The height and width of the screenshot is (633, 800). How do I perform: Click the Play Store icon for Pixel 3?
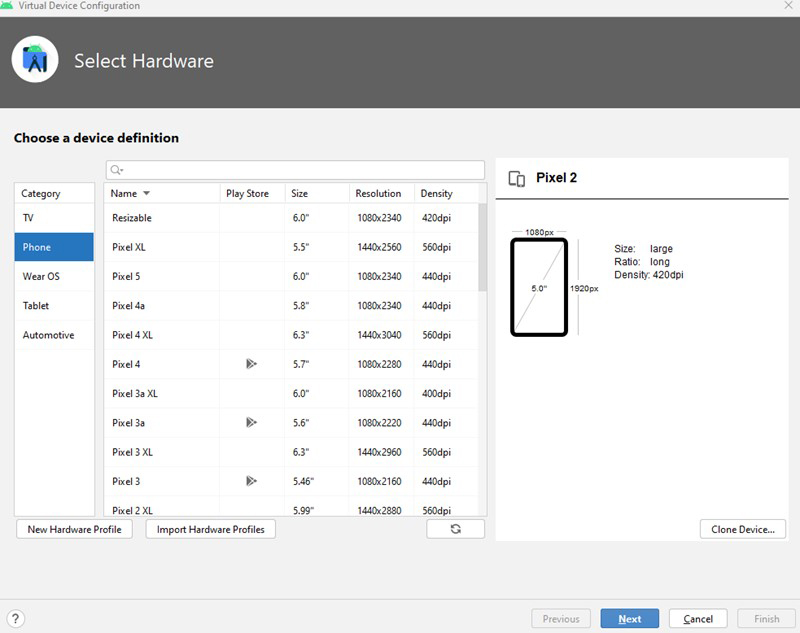coord(251,481)
